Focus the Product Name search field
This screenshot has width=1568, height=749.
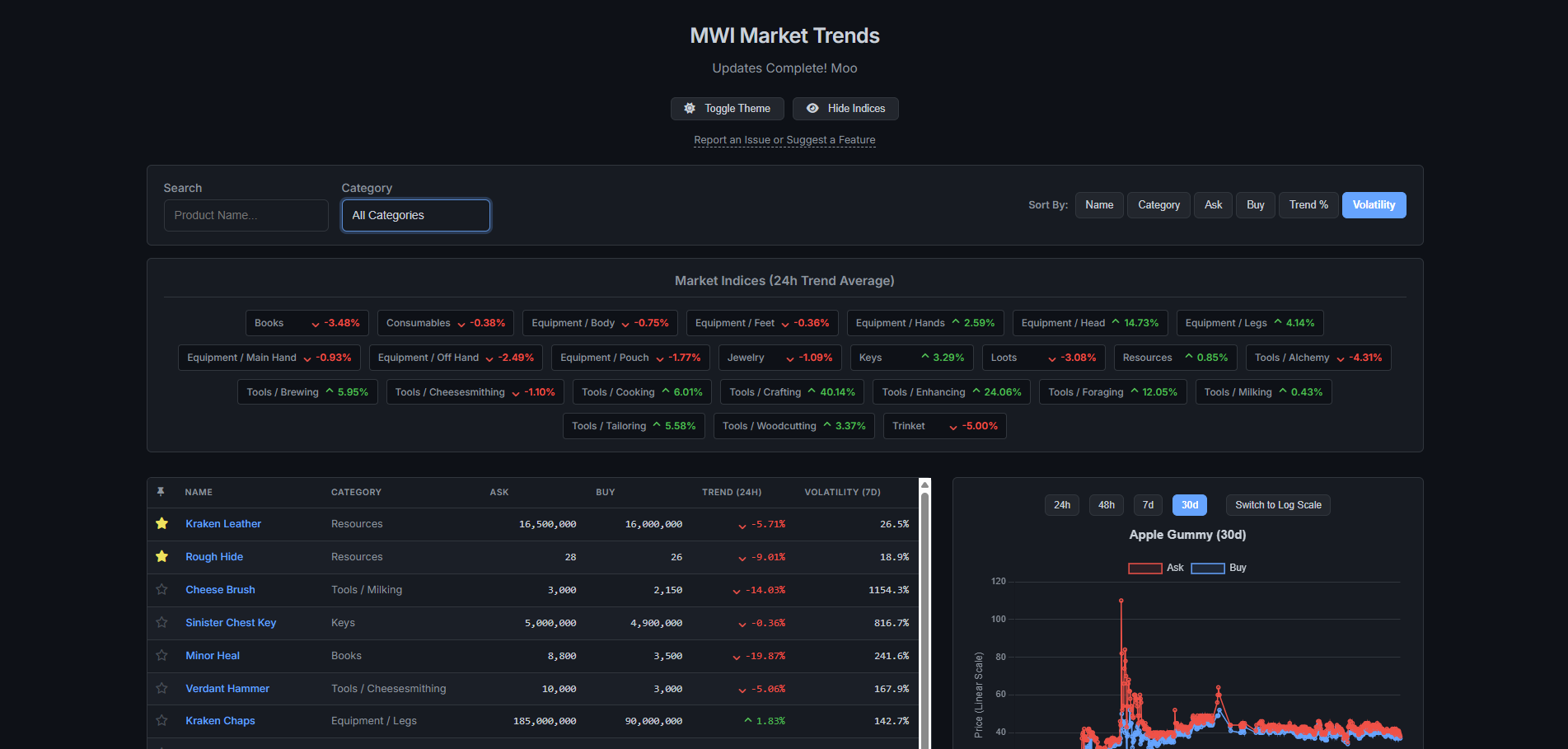pos(246,216)
